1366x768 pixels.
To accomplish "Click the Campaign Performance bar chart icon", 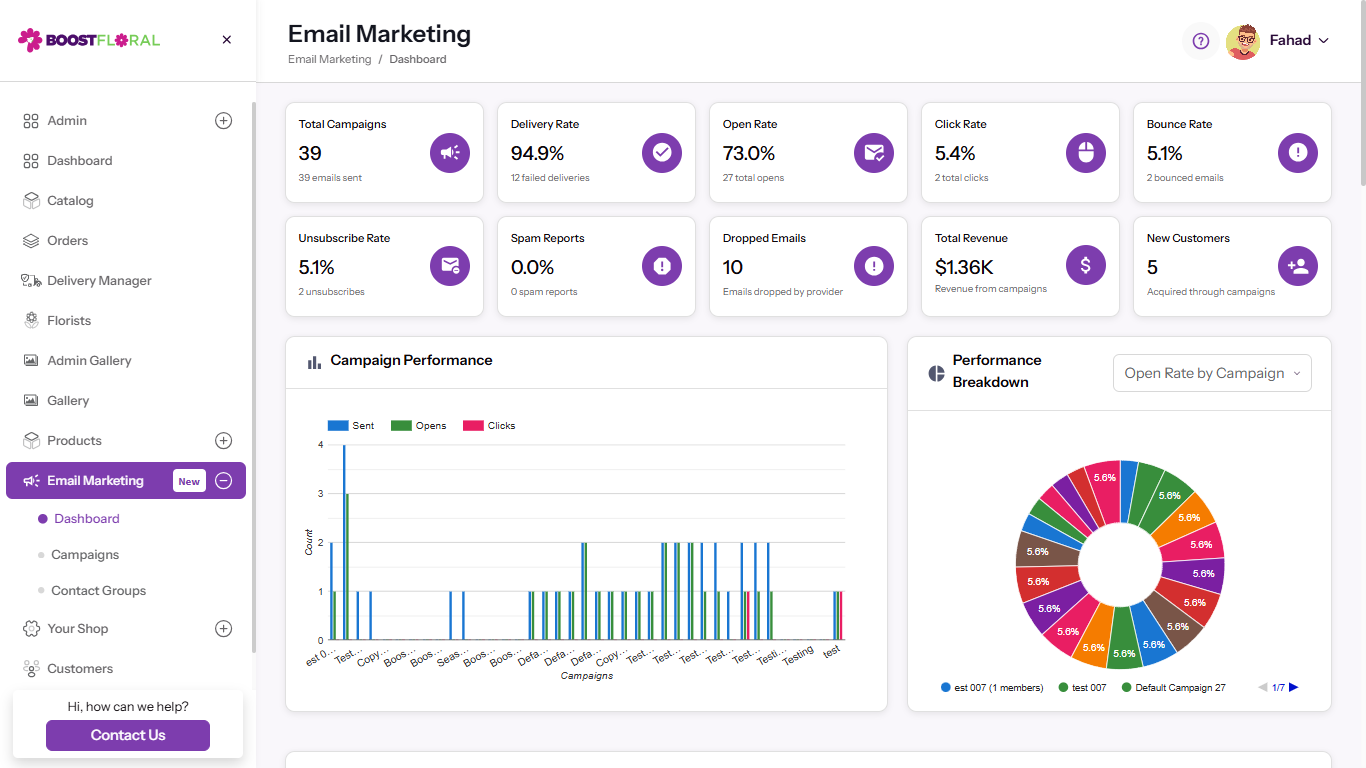I will coord(314,362).
